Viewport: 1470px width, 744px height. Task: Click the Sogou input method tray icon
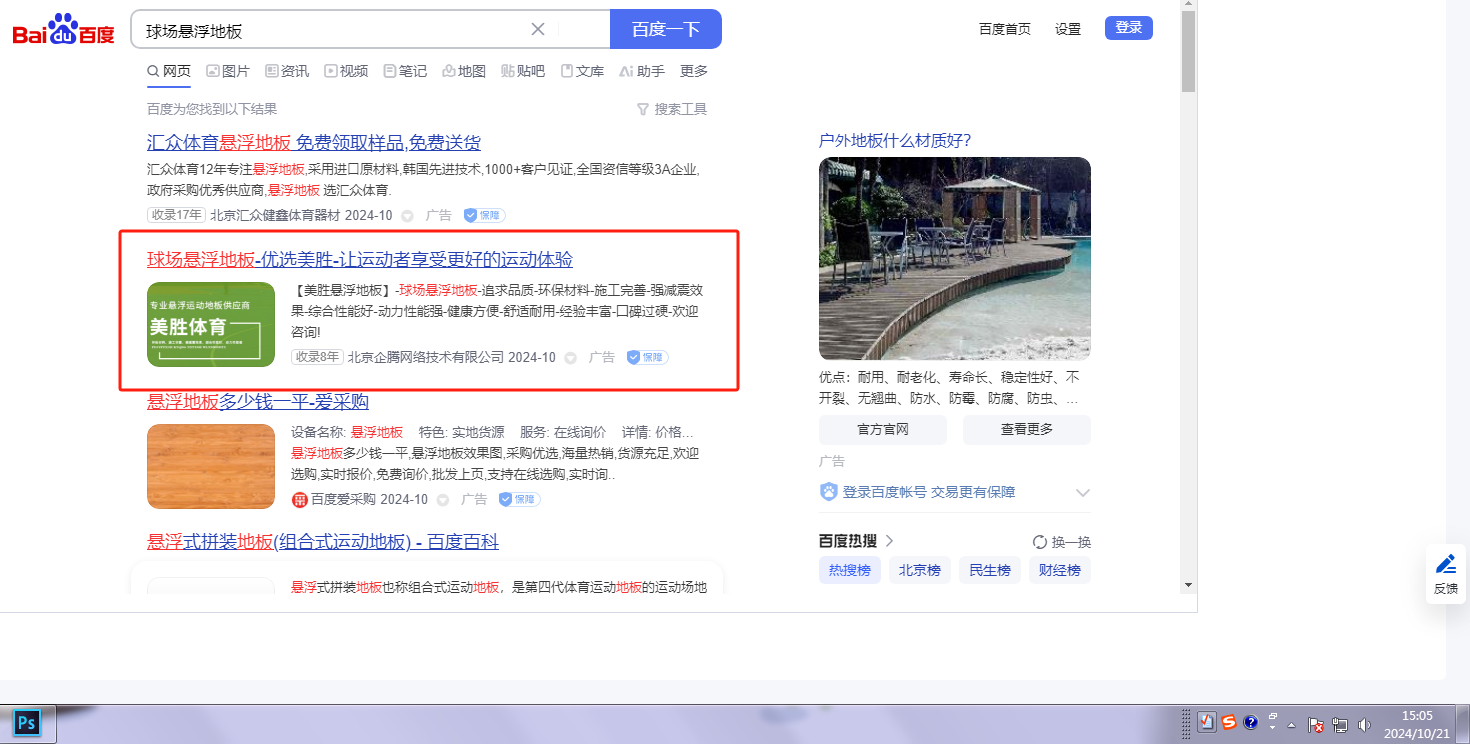(x=1229, y=722)
